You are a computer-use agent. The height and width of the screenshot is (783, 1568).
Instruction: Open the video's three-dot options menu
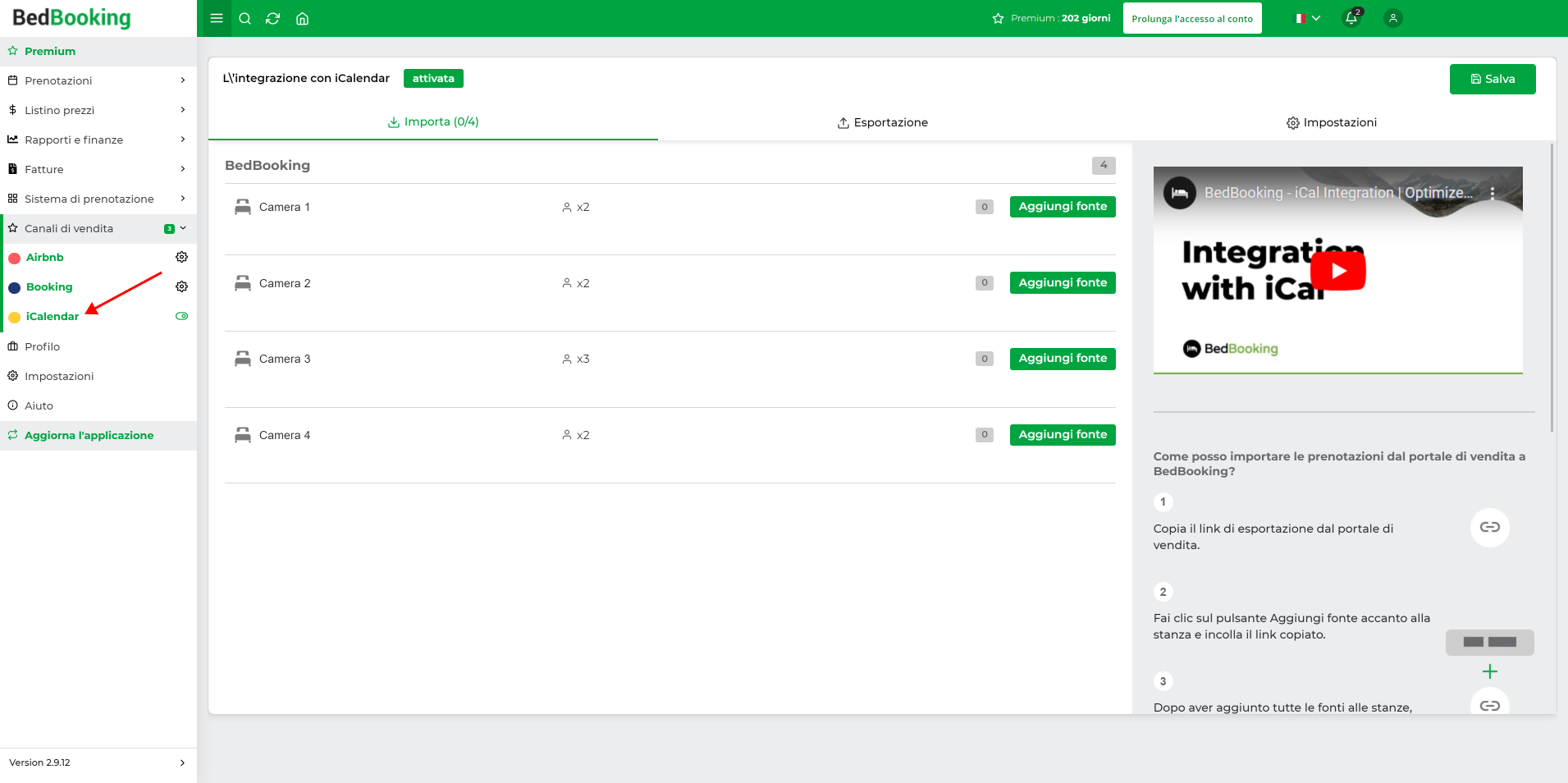1493,193
